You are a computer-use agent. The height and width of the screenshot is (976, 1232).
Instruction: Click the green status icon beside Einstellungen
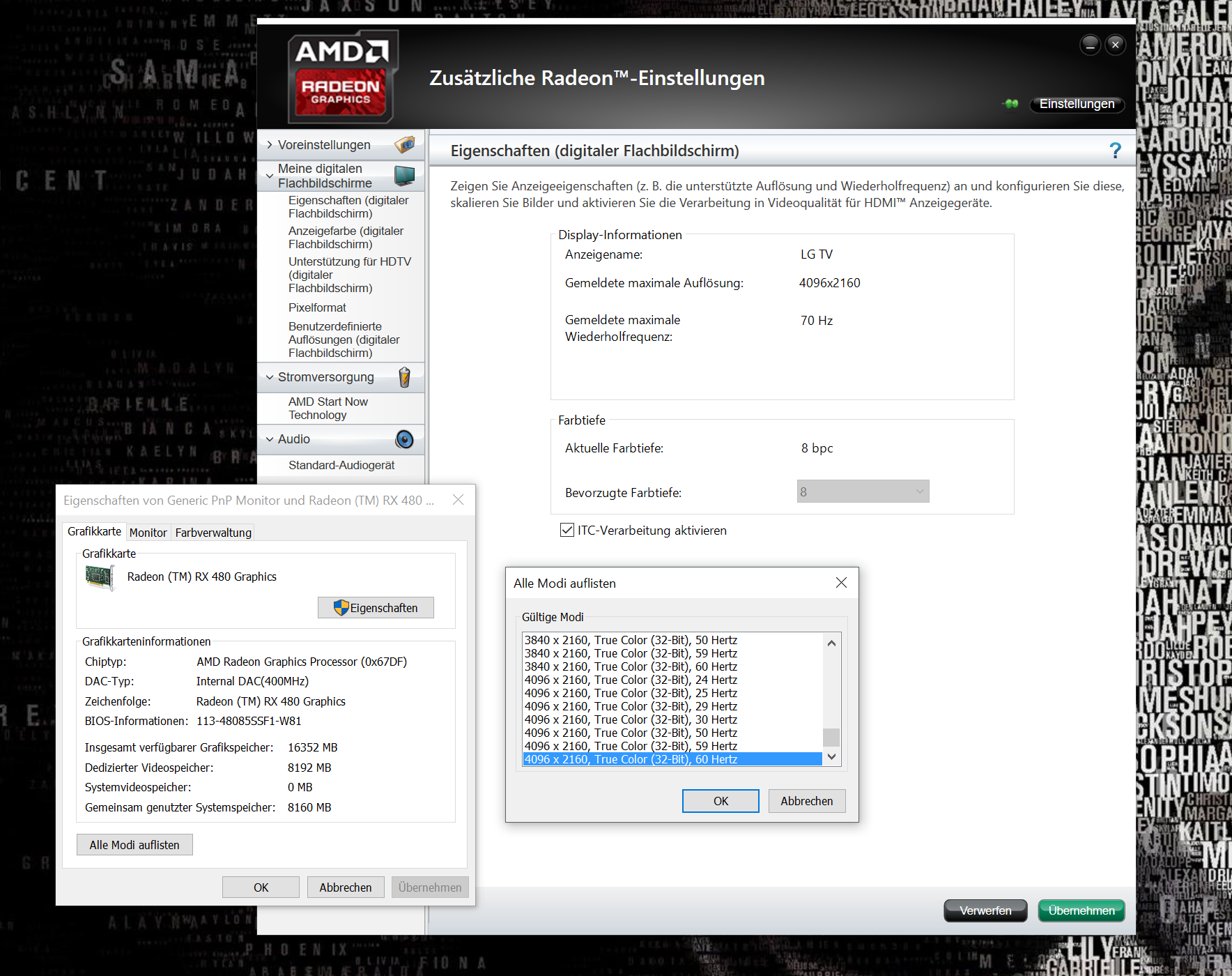pos(1011,104)
